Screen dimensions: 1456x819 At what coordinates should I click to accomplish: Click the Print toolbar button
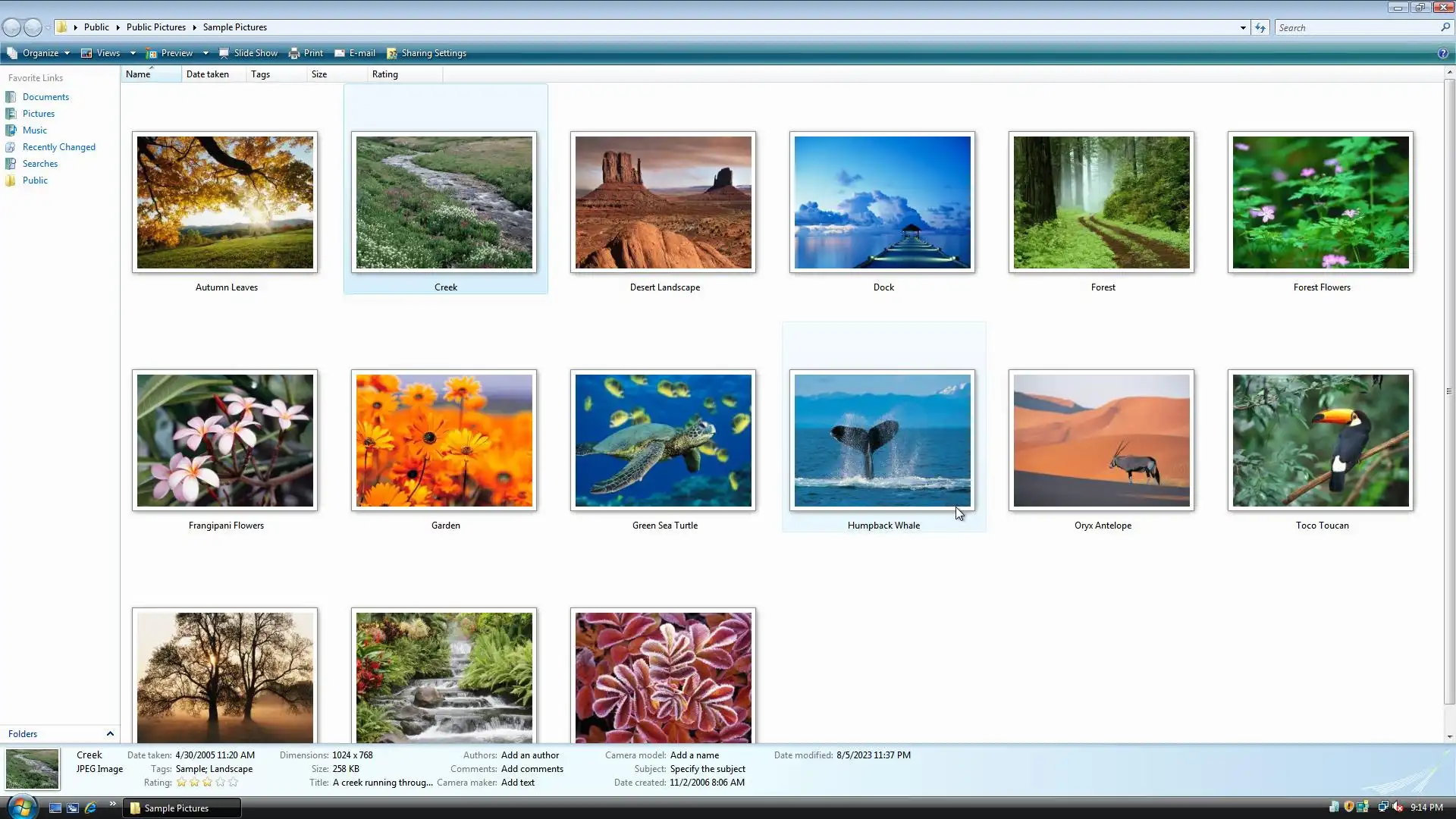tap(306, 53)
